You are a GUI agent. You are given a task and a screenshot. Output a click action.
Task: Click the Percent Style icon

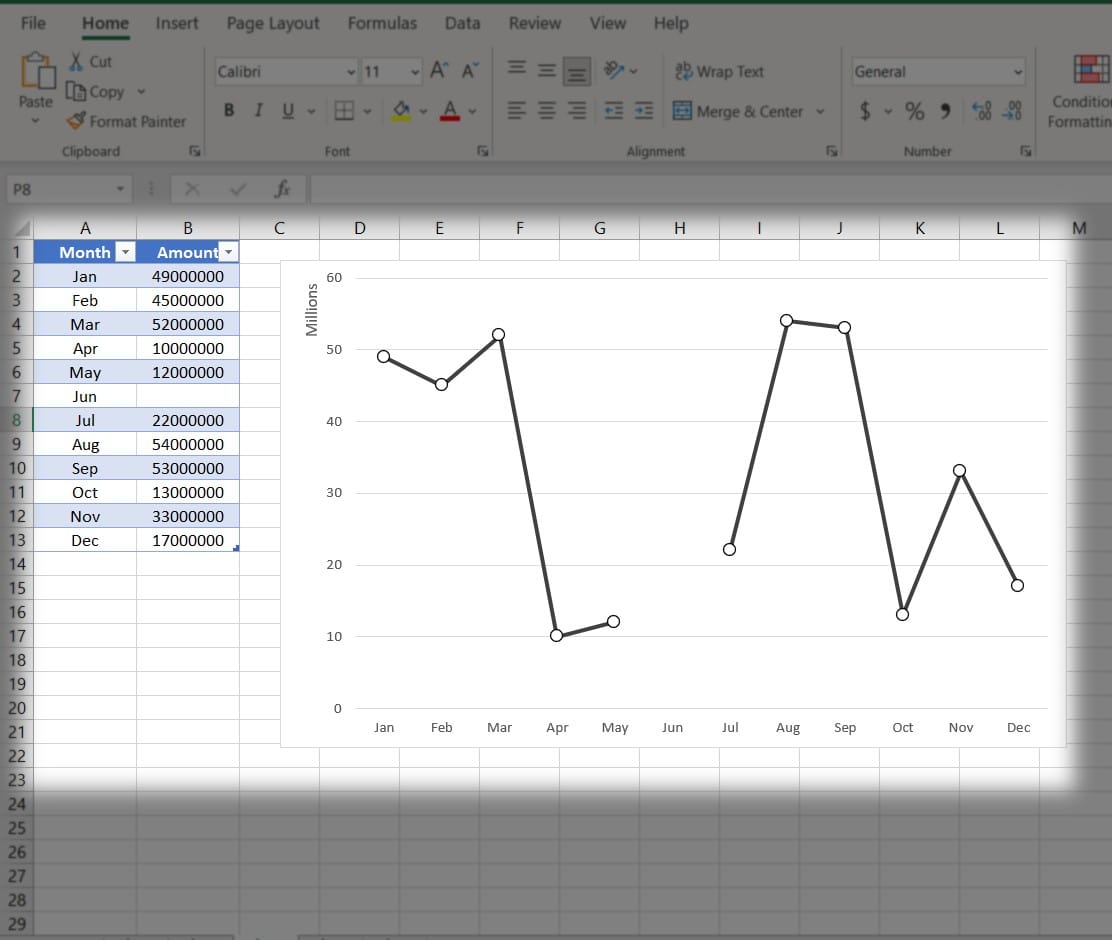pyautogui.click(x=914, y=111)
